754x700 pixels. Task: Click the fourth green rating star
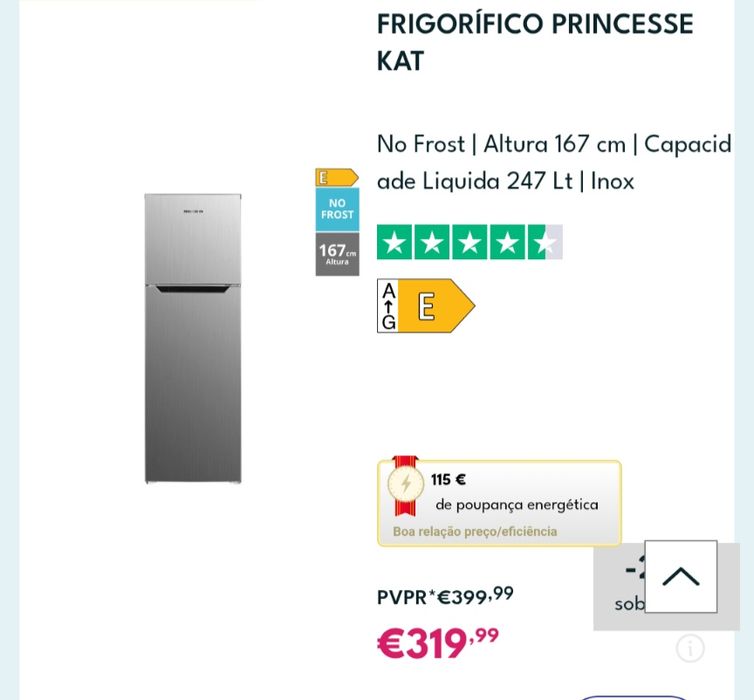(x=507, y=242)
